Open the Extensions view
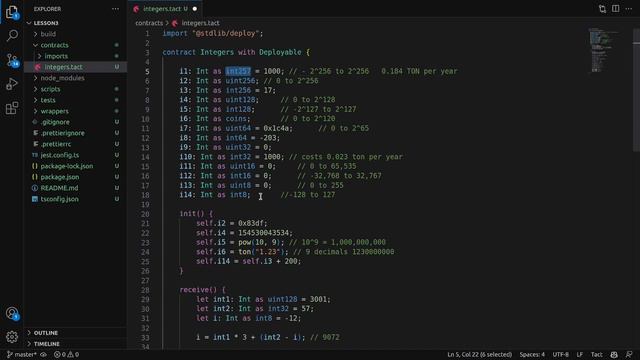640x360 pixels. [11, 108]
